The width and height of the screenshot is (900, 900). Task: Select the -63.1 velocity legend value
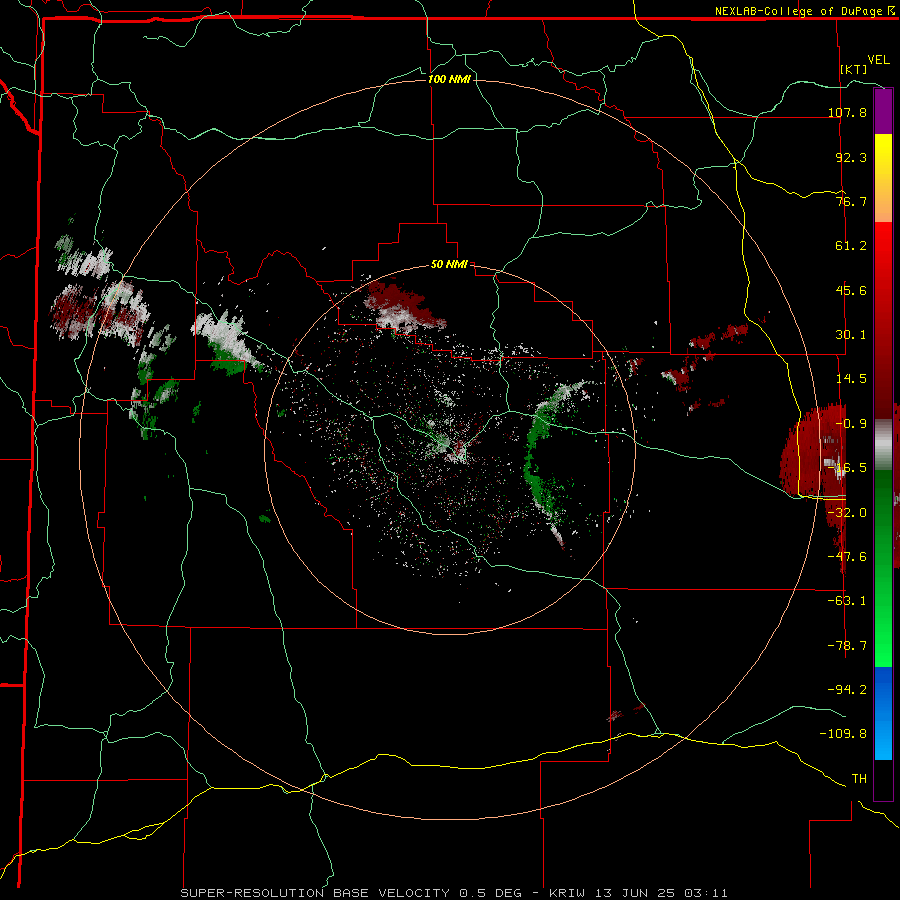pyautogui.click(x=847, y=601)
